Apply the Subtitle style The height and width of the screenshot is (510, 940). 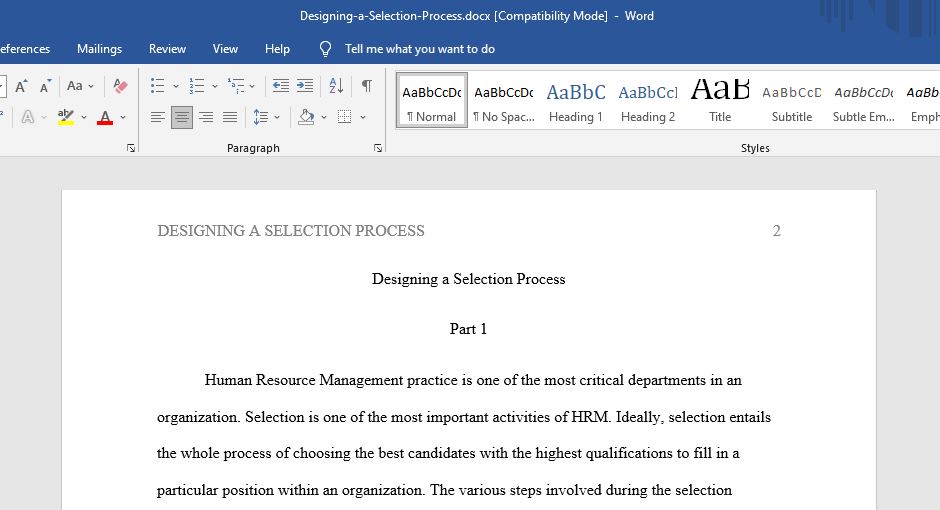click(791, 101)
